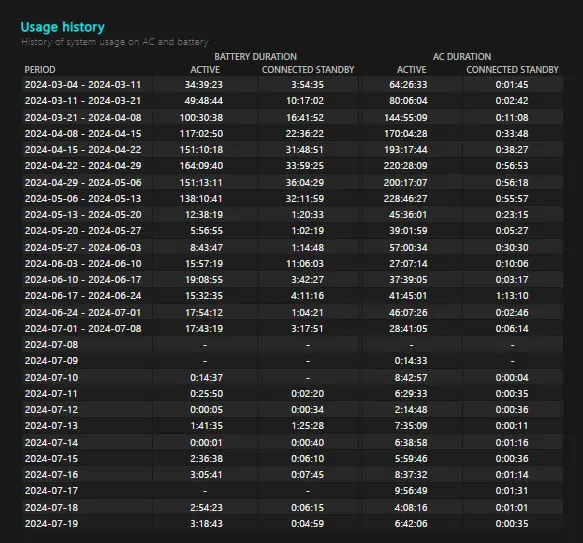Click battery active value 2:54:23
The image size is (583, 543).
coord(206,508)
